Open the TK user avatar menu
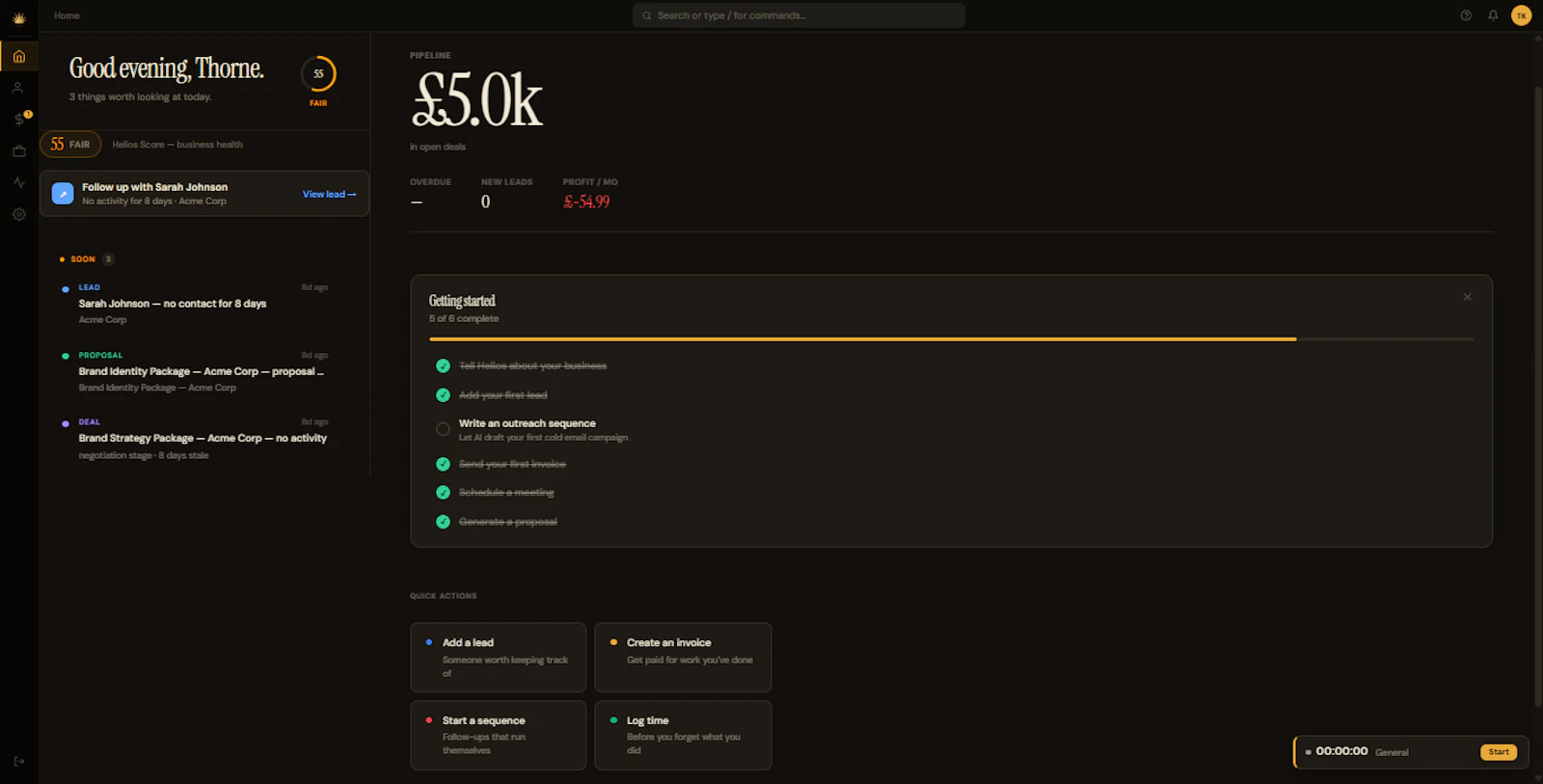The height and width of the screenshot is (784, 1543). tap(1521, 15)
